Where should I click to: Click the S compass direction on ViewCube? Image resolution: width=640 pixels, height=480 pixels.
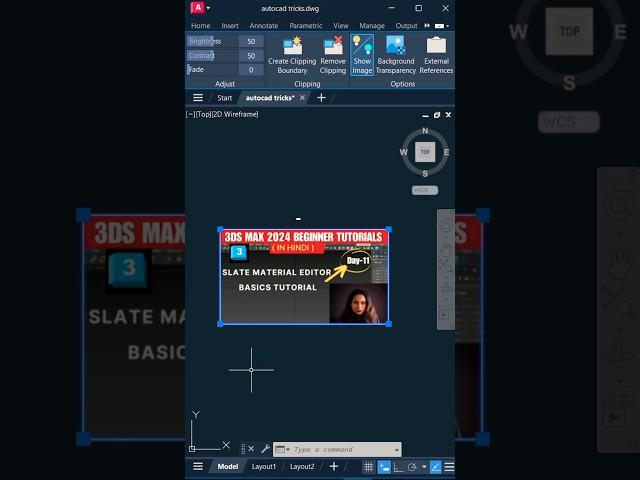[425, 174]
